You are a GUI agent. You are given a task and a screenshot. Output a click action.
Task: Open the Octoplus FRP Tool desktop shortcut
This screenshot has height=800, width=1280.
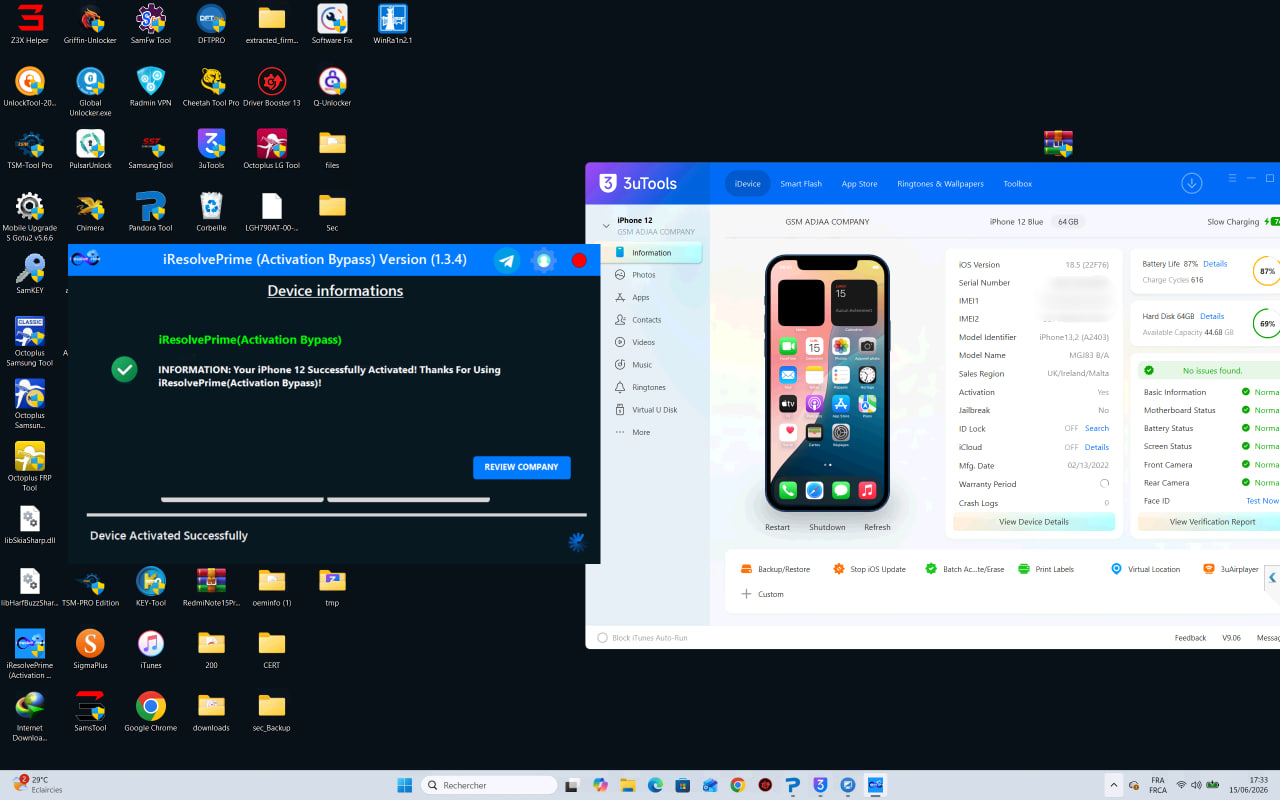coord(30,467)
